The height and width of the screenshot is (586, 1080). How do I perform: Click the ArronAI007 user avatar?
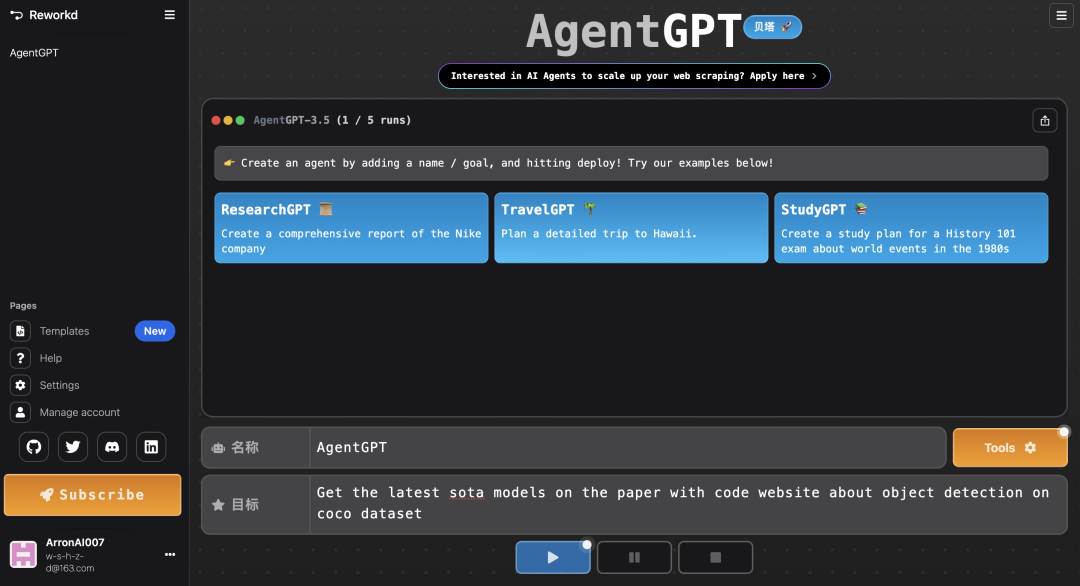tap(23, 554)
